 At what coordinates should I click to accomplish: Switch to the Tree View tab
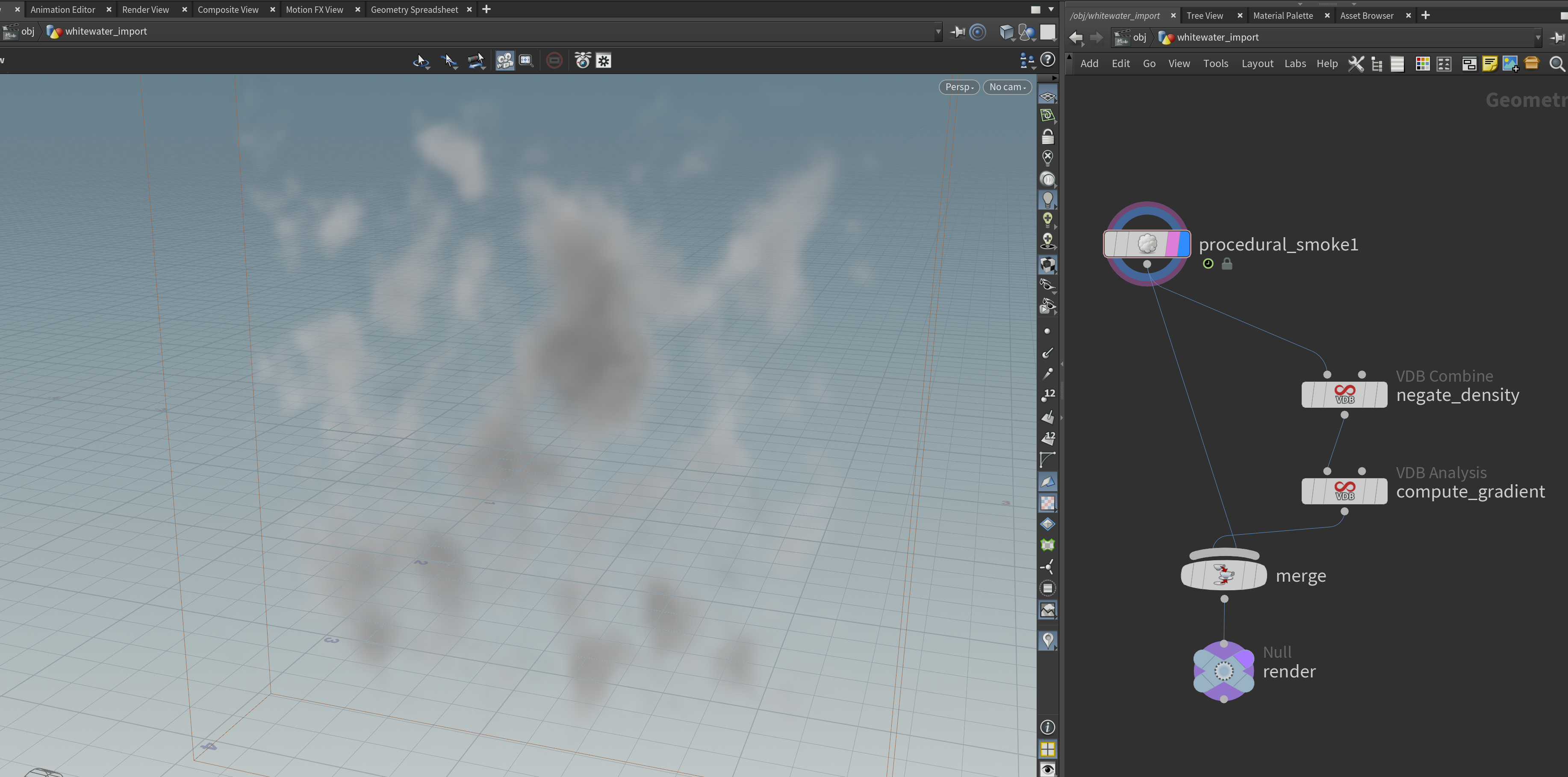tap(1204, 16)
